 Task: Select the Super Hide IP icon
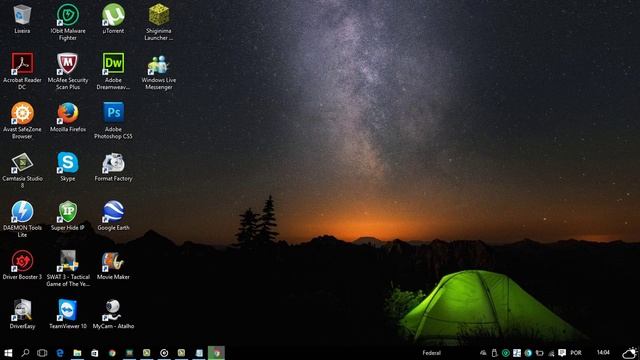point(68,216)
